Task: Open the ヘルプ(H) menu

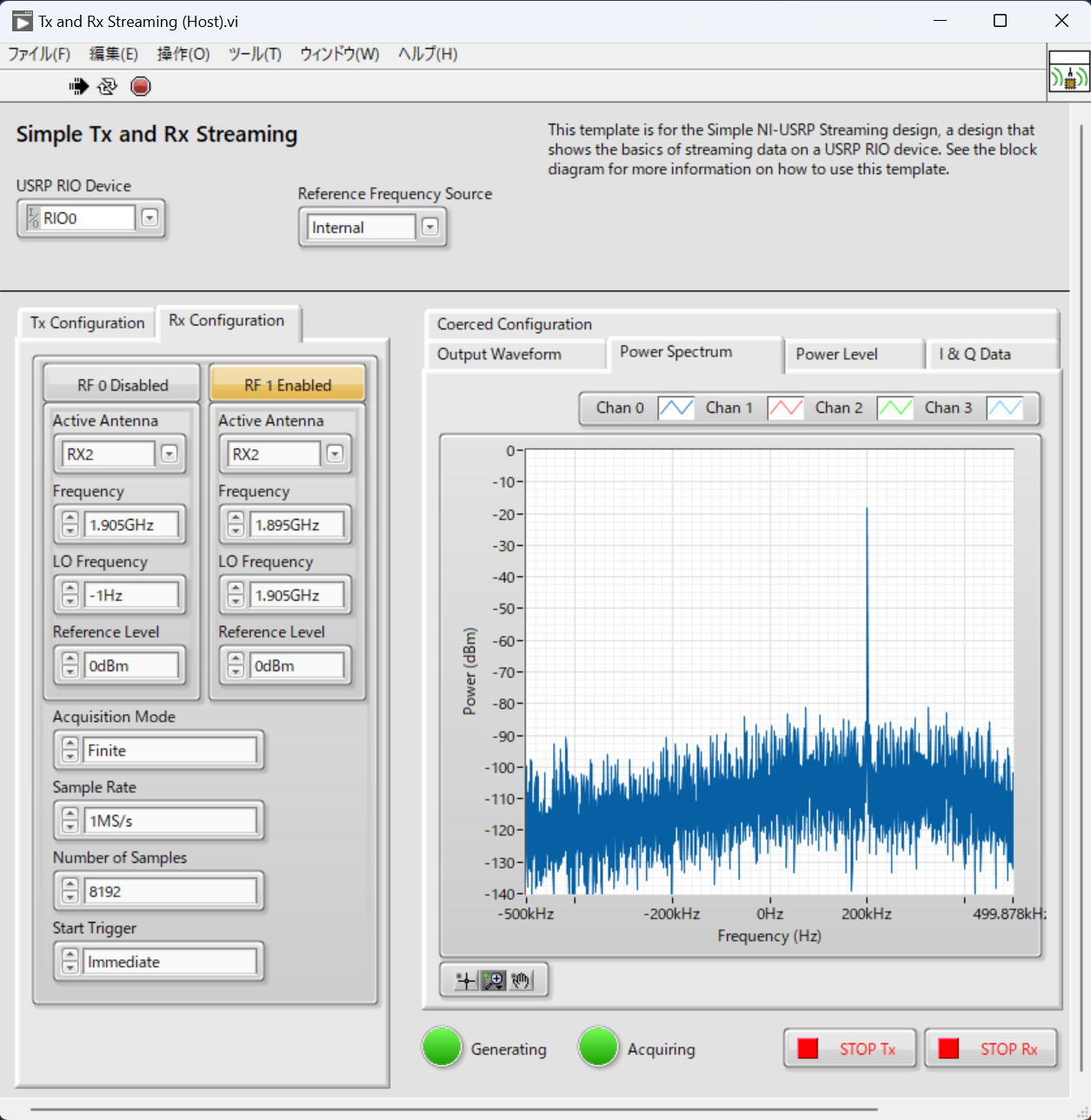Action: coord(428,54)
